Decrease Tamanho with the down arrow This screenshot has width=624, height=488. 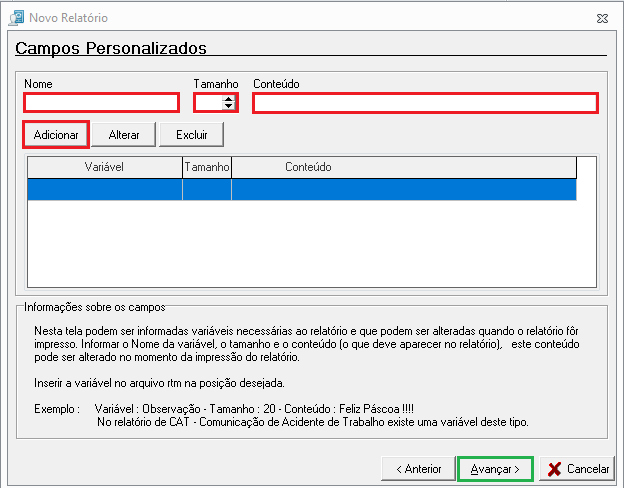click(228, 107)
